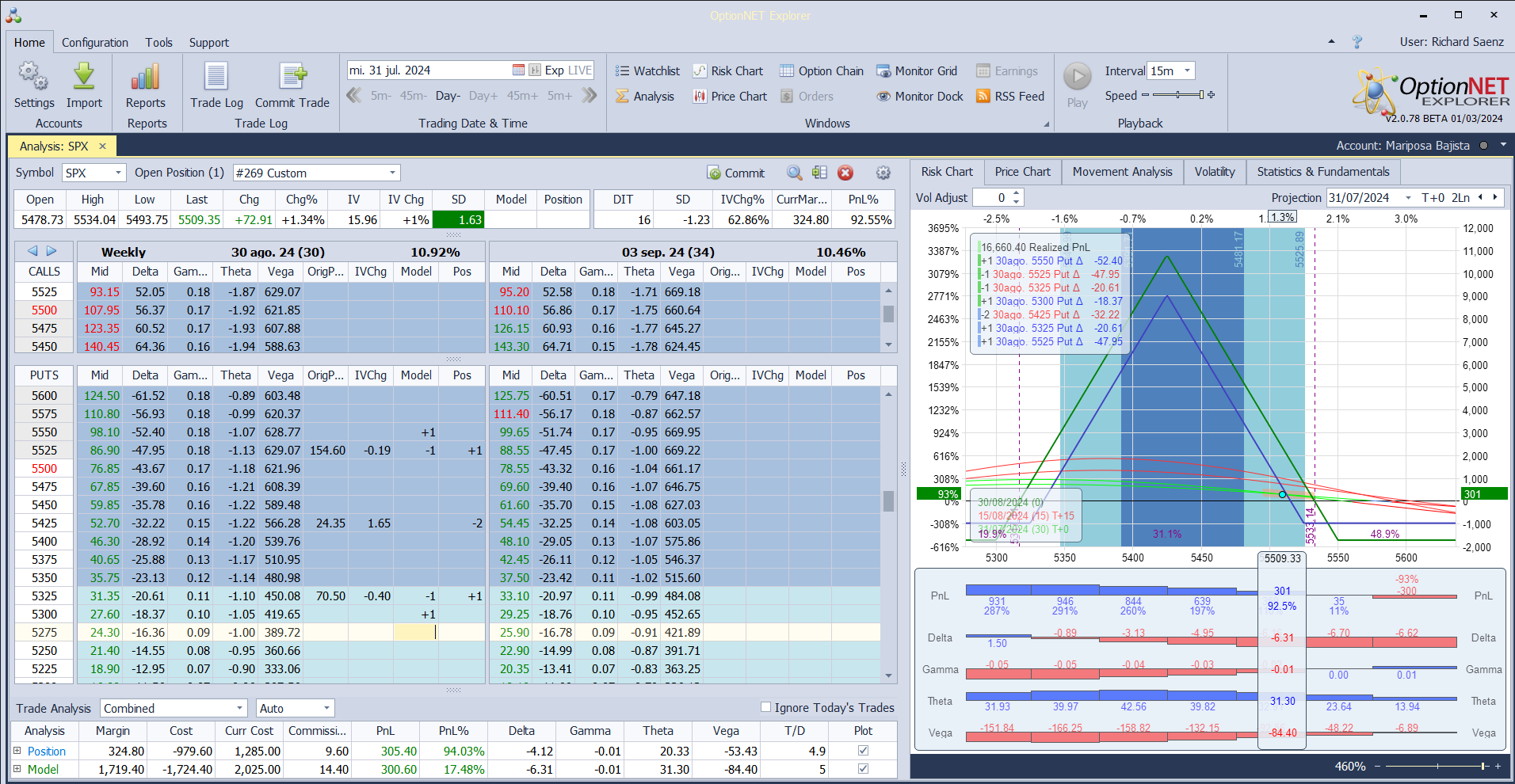Open the Support ribbon tab

[209, 43]
